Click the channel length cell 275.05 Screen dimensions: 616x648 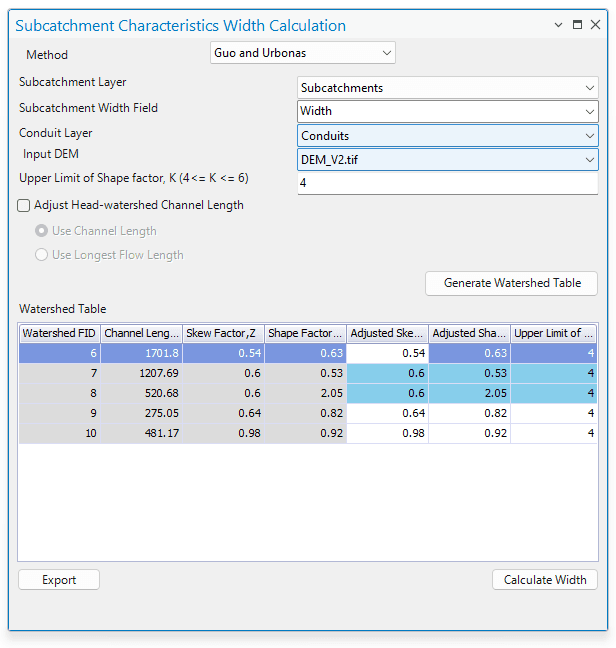(x=141, y=413)
